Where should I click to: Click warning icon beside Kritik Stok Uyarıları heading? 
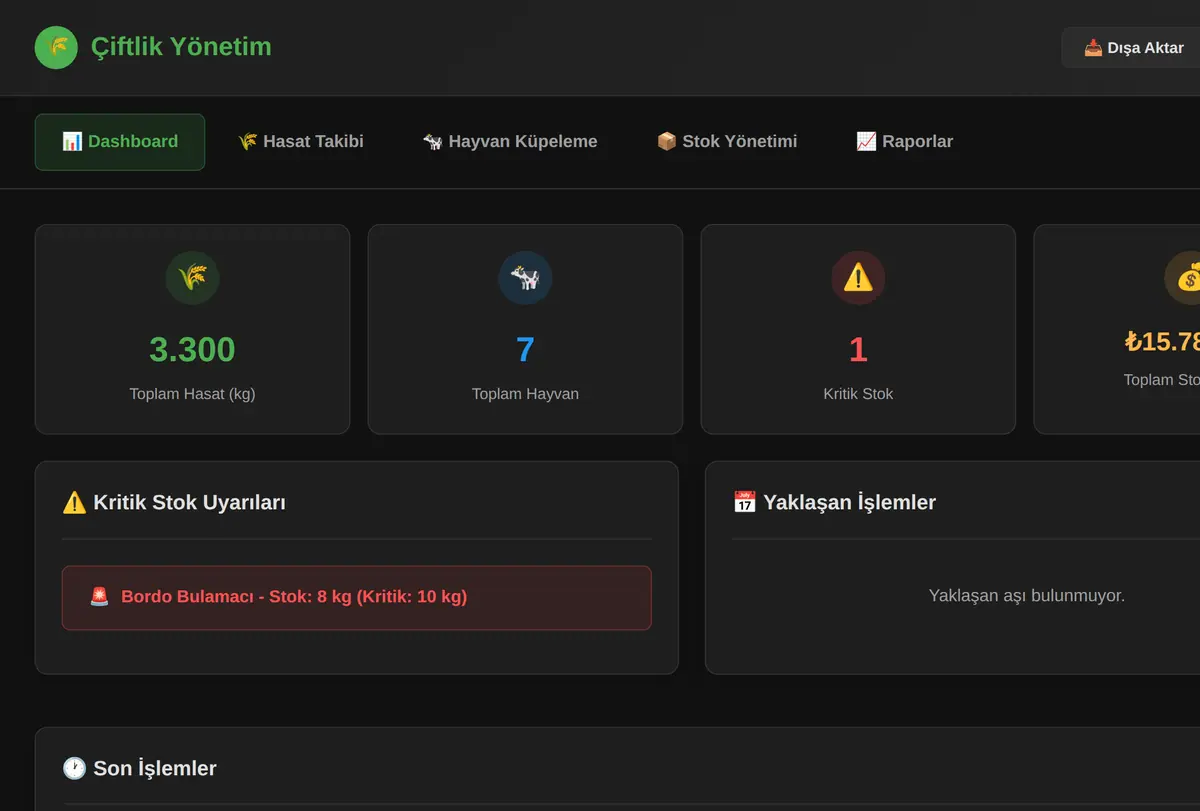click(74, 502)
